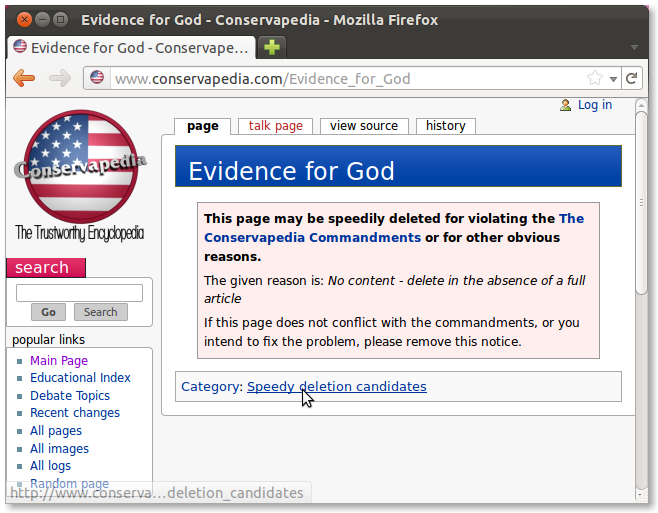Open Debate Topics link
Screen dimensions: 658x513
click(70, 395)
